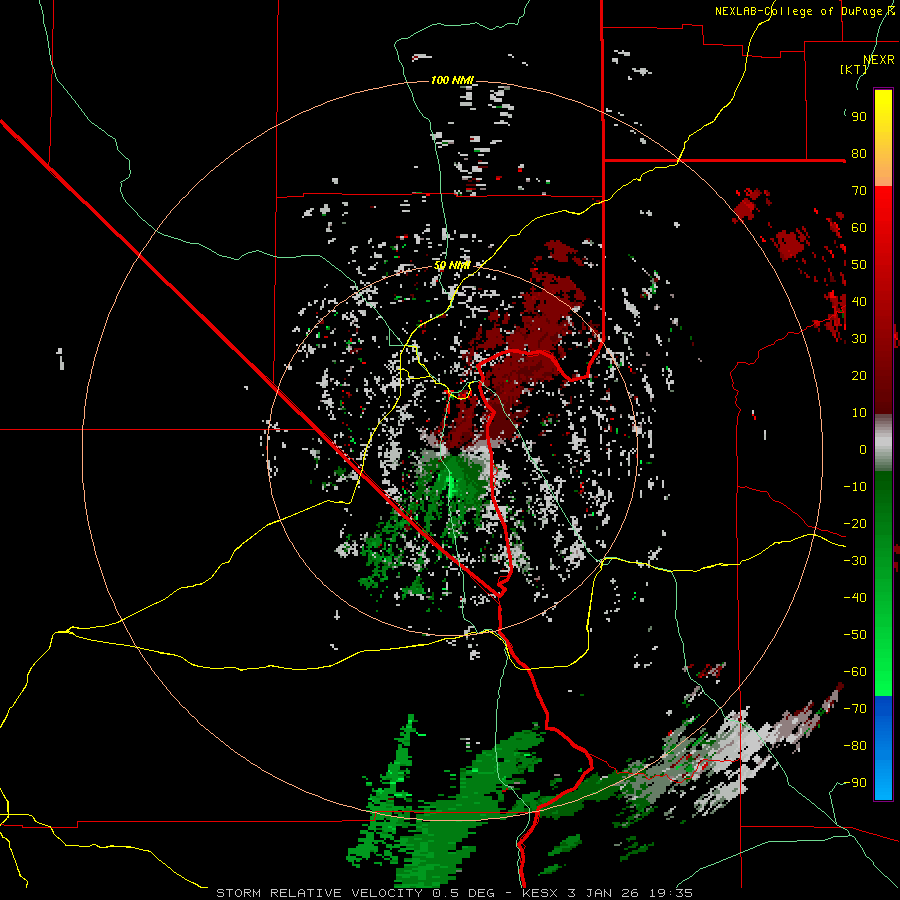Click "STORM RELATIVE VELOCITY" in the bottom caption

(x=319, y=893)
